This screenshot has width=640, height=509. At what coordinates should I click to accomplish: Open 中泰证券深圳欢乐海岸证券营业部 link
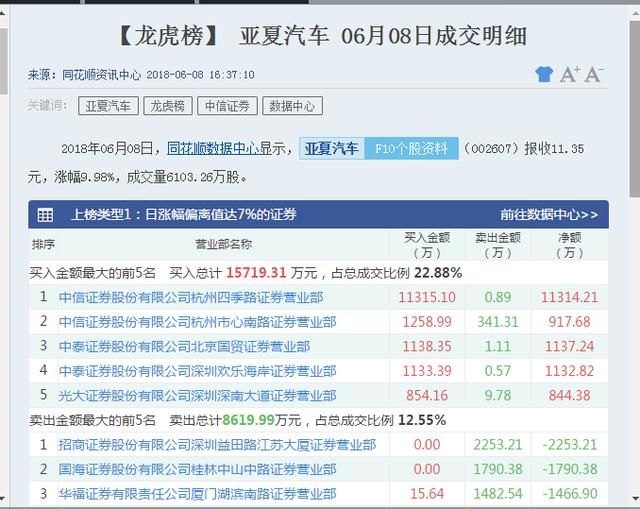198,371
